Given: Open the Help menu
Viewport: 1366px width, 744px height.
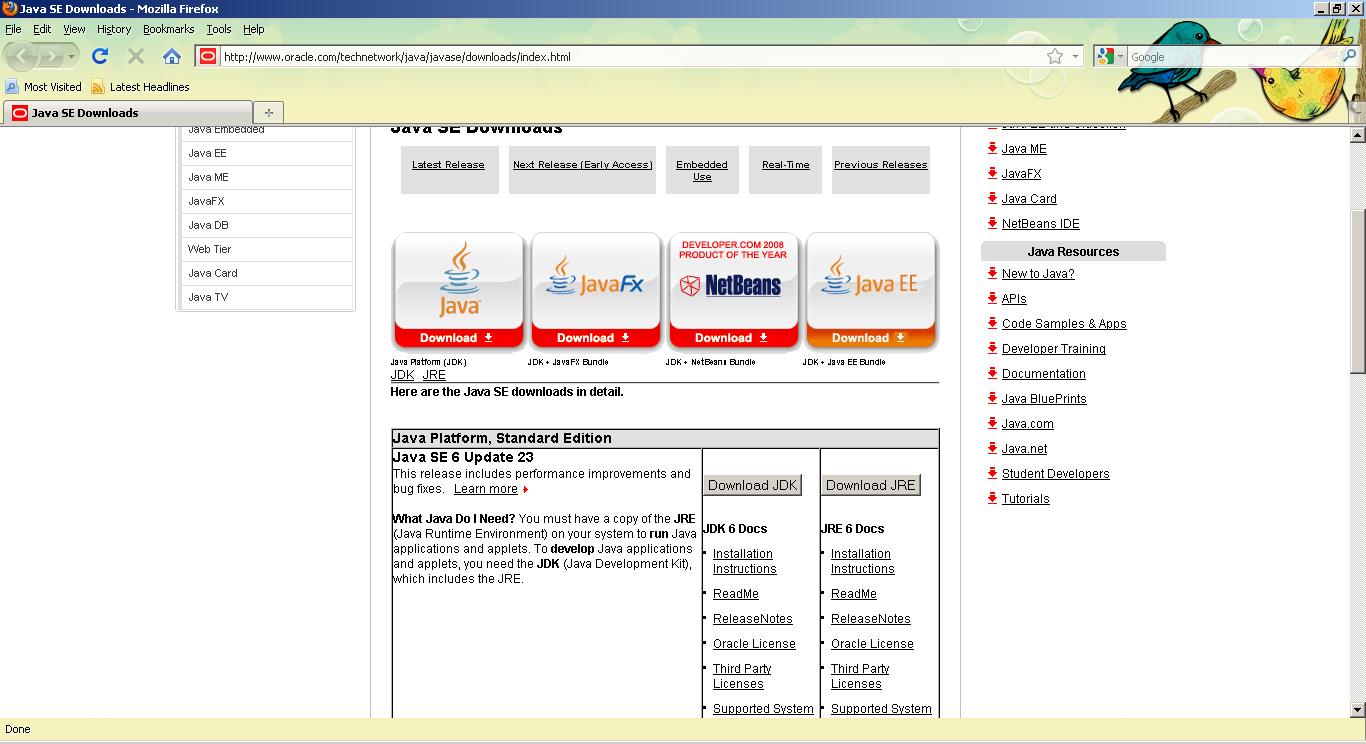Looking at the screenshot, I should coord(253,29).
